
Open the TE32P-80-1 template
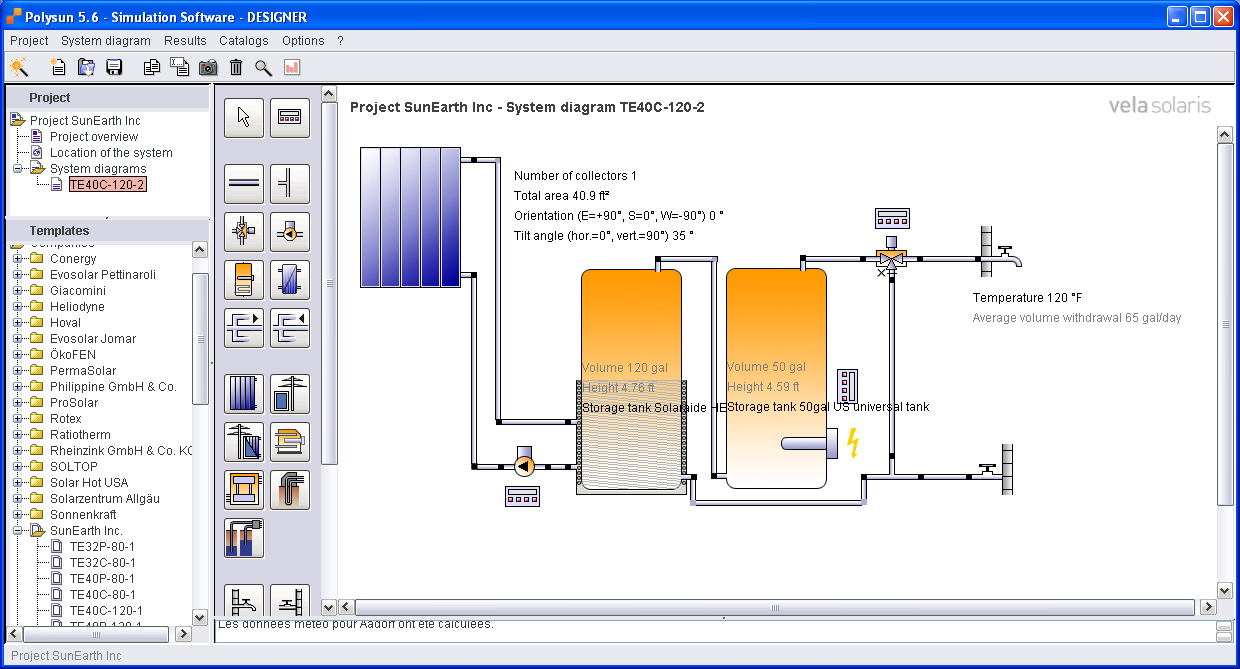101,547
